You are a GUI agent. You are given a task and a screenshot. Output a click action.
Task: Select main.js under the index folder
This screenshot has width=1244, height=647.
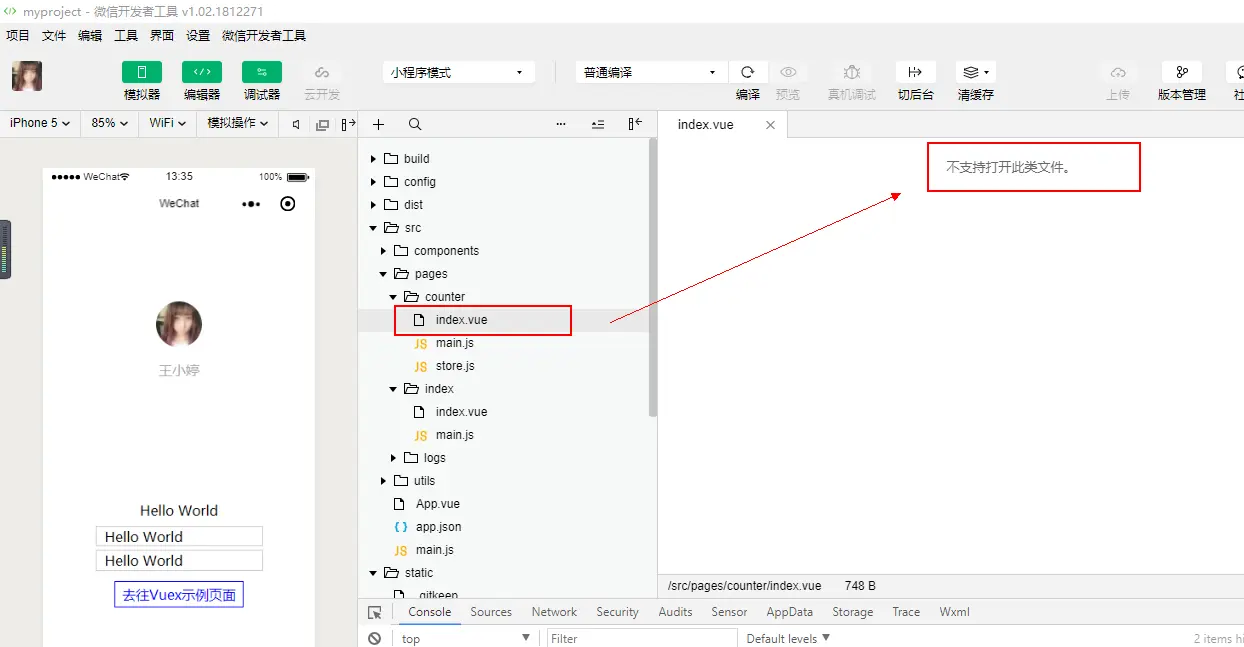(x=455, y=435)
